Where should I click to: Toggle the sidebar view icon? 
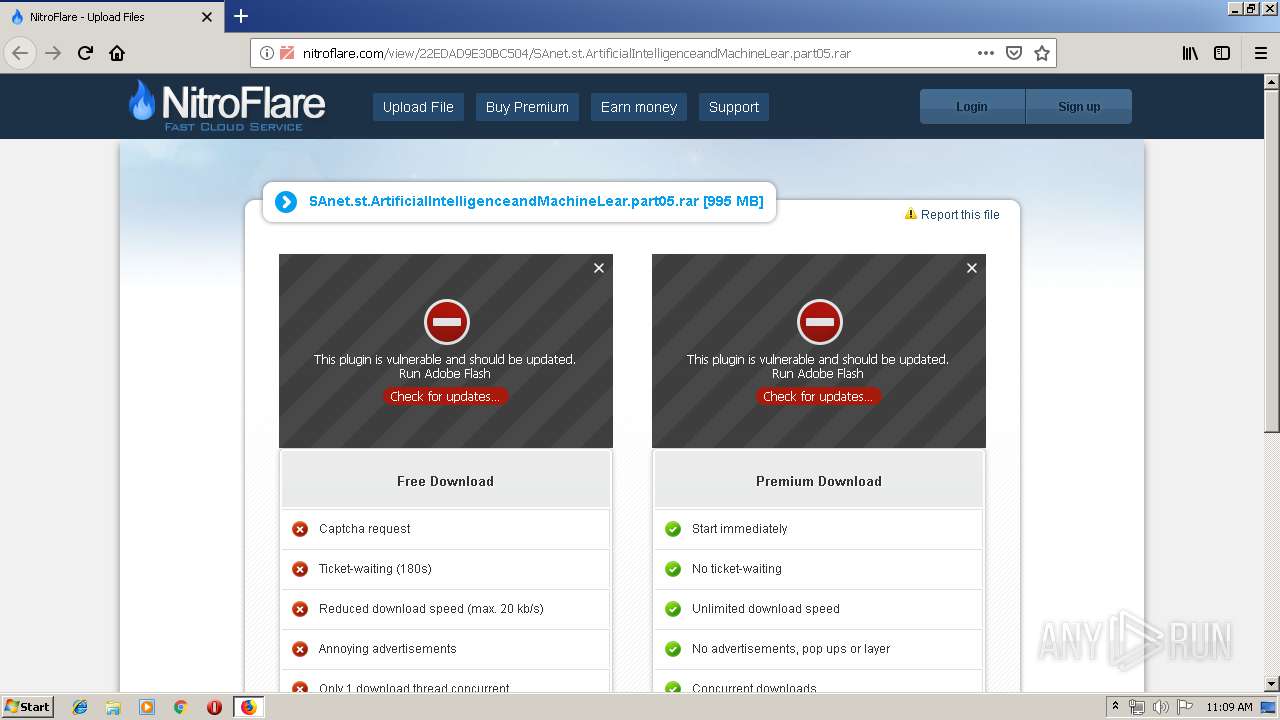pyautogui.click(x=1222, y=53)
